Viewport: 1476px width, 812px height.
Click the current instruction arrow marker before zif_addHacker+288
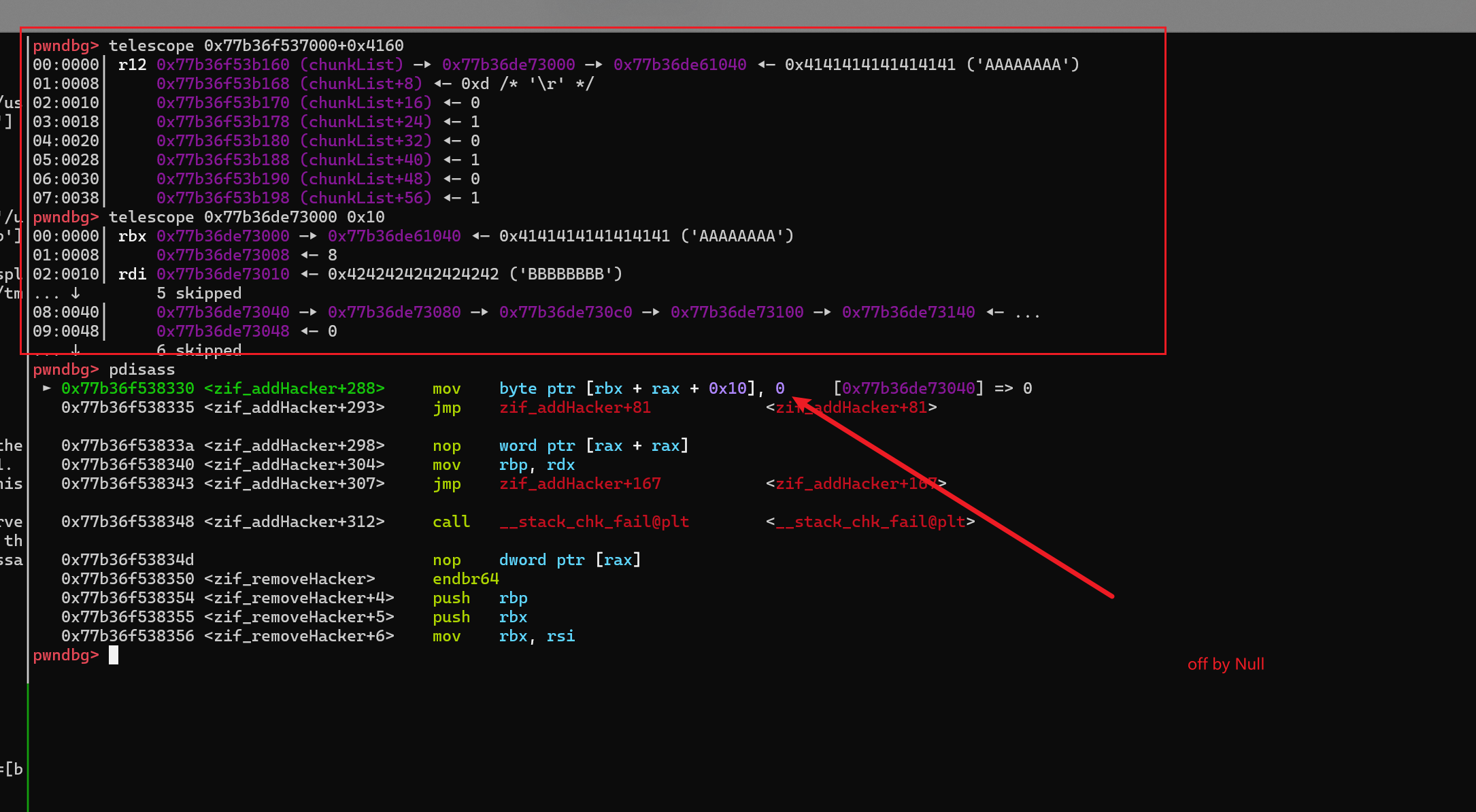(x=46, y=388)
